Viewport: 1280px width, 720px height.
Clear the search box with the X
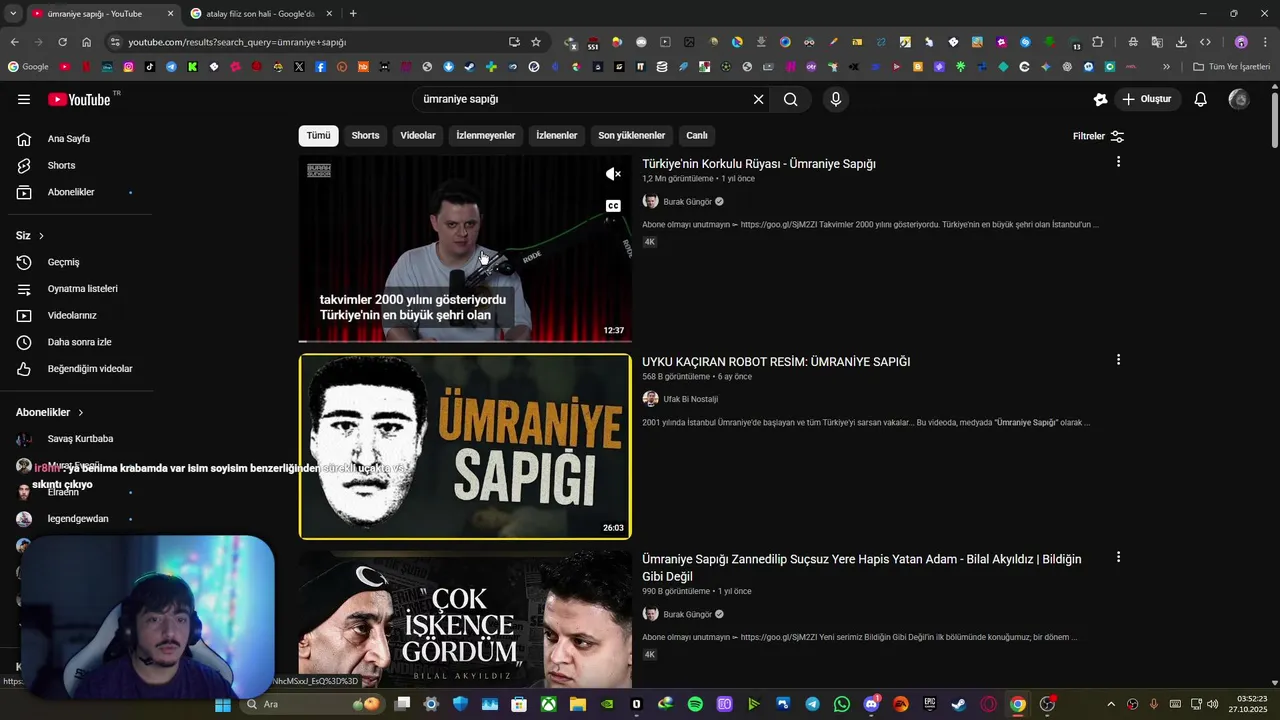coord(758,99)
